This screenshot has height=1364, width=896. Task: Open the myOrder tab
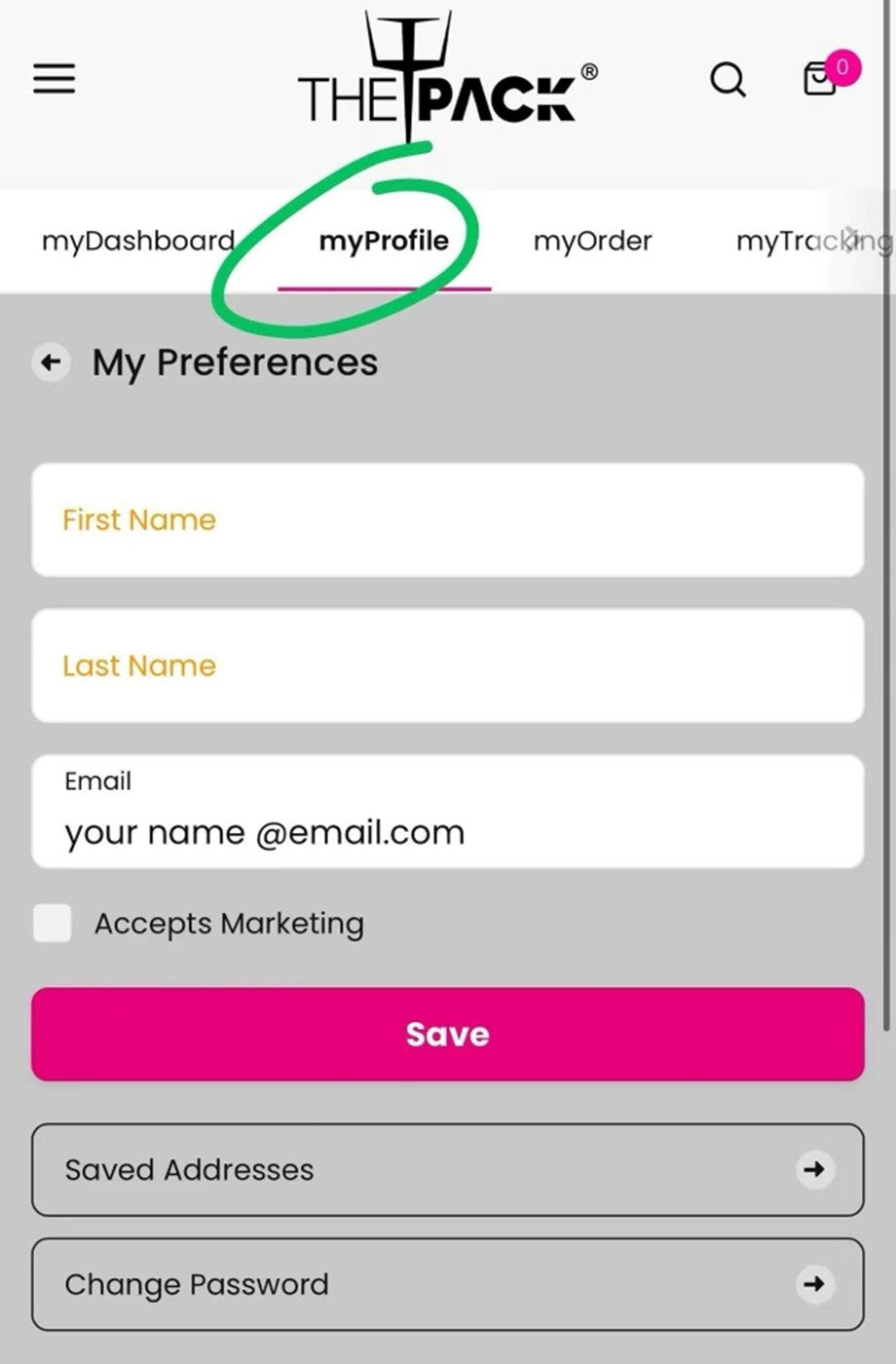coord(592,241)
